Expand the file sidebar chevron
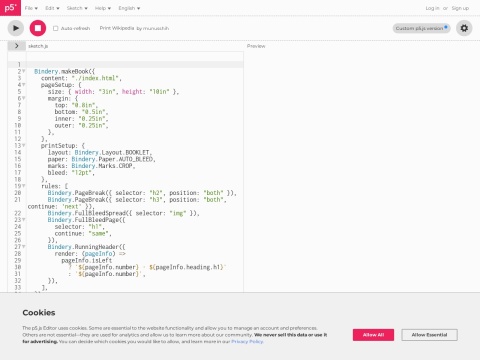The width and height of the screenshot is (480, 360). 16,46
